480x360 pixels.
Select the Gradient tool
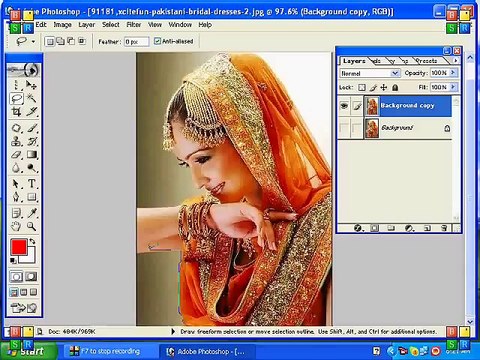[x=32, y=155]
